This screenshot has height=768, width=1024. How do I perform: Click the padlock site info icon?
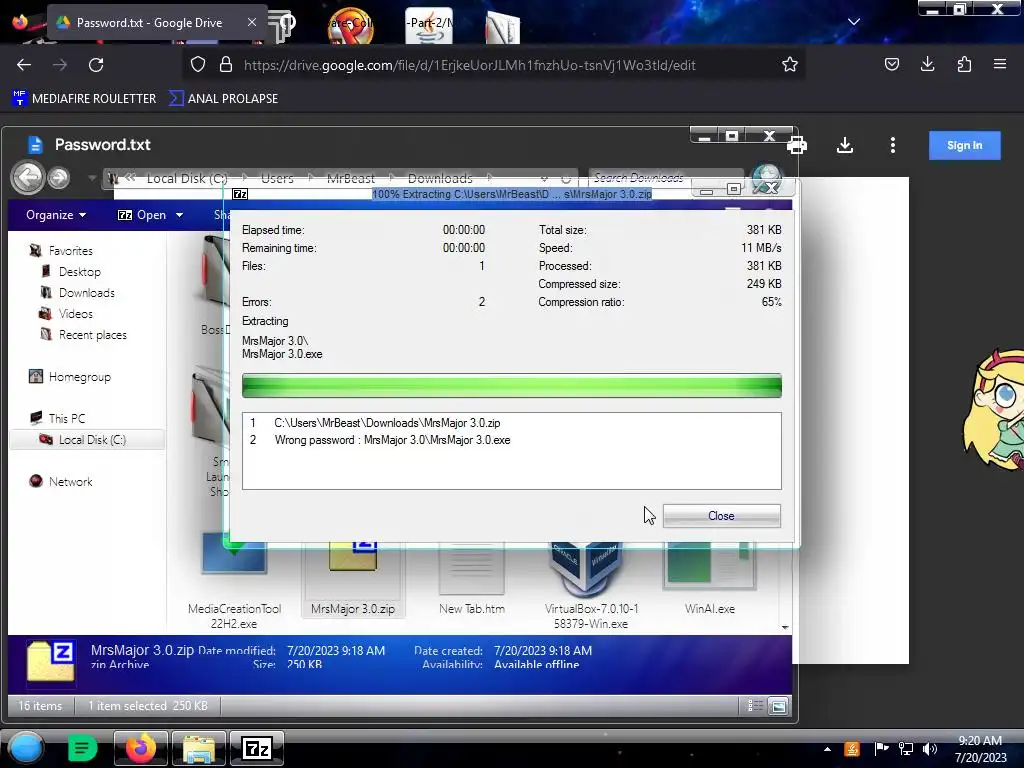(x=226, y=65)
